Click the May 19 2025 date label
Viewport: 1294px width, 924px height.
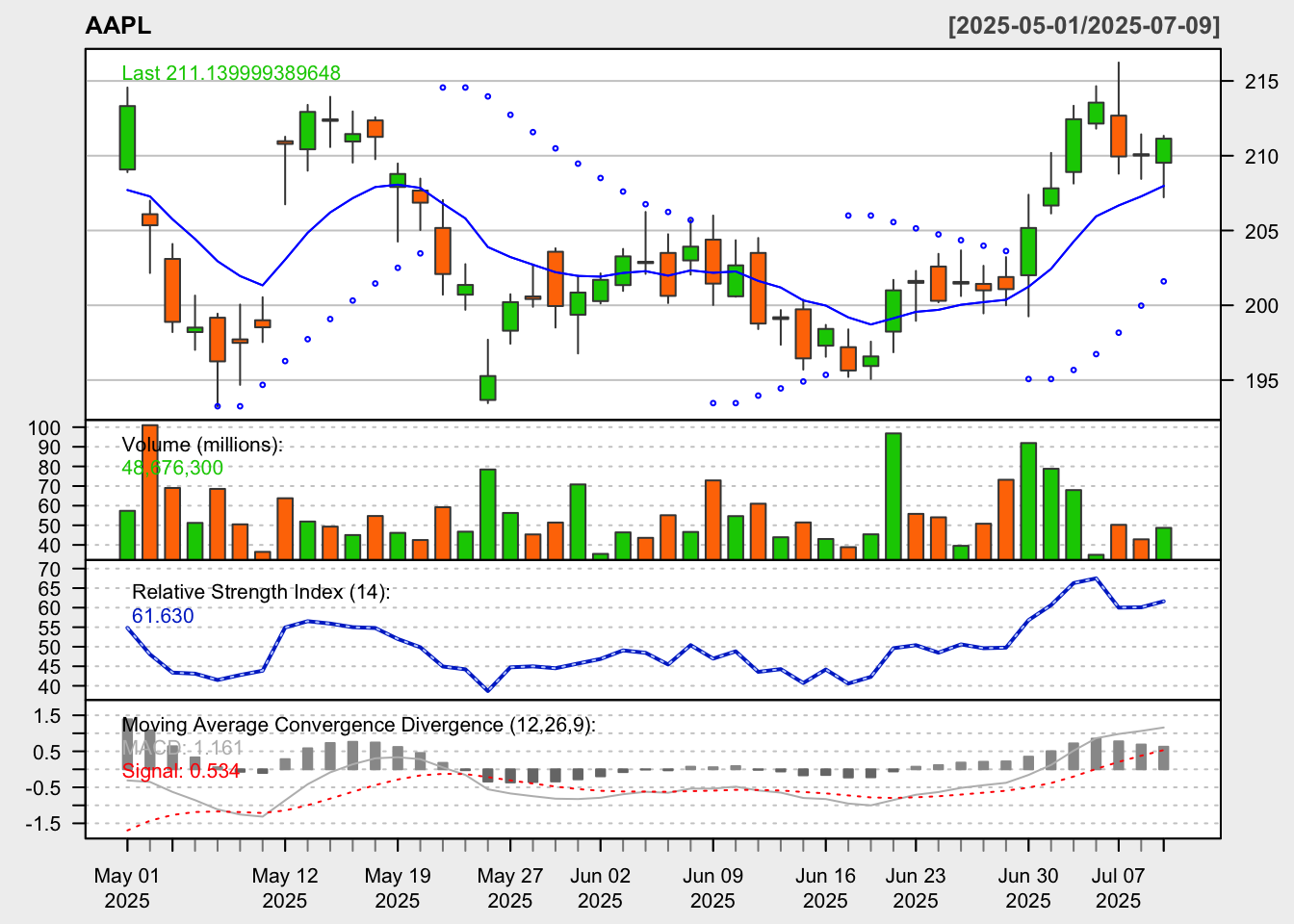coord(398,888)
